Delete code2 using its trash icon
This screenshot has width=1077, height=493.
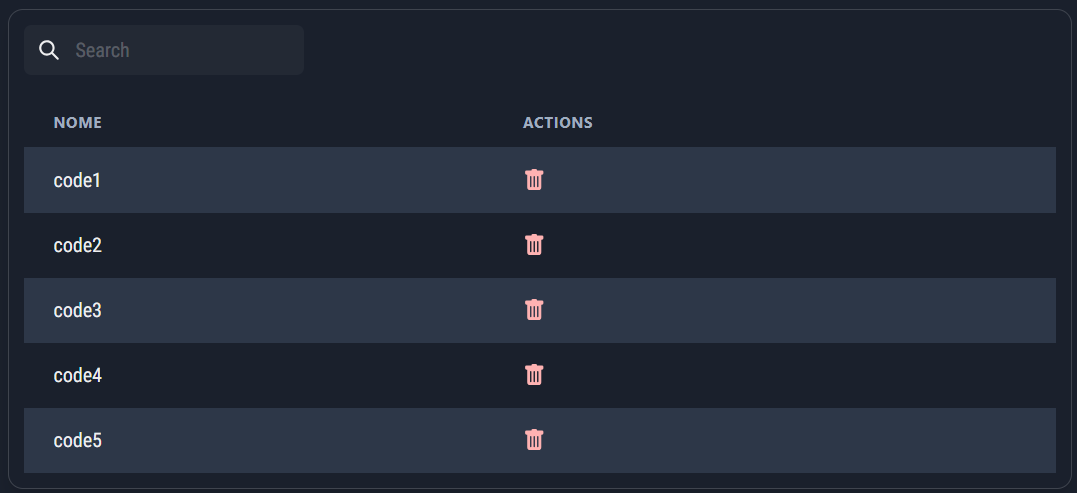pyautogui.click(x=535, y=245)
